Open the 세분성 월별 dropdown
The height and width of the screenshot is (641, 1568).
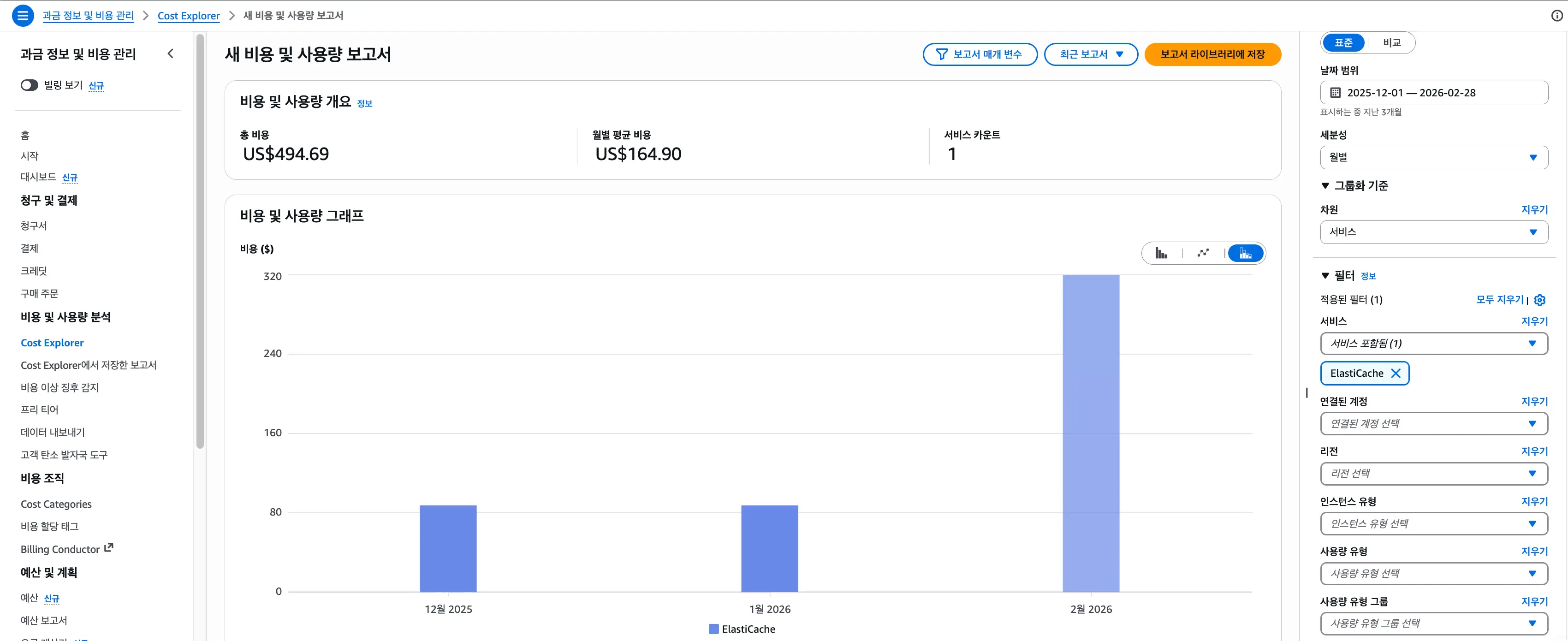click(1433, 157)
